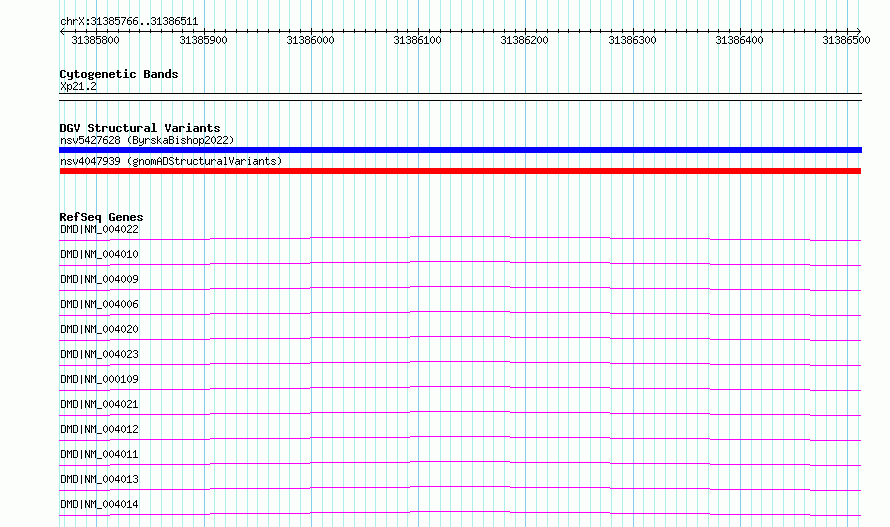Click the Xp21.2 cytogenetic band bar
Screen dimensions: 890x527
pyautogui.click(x=460, y=97)
